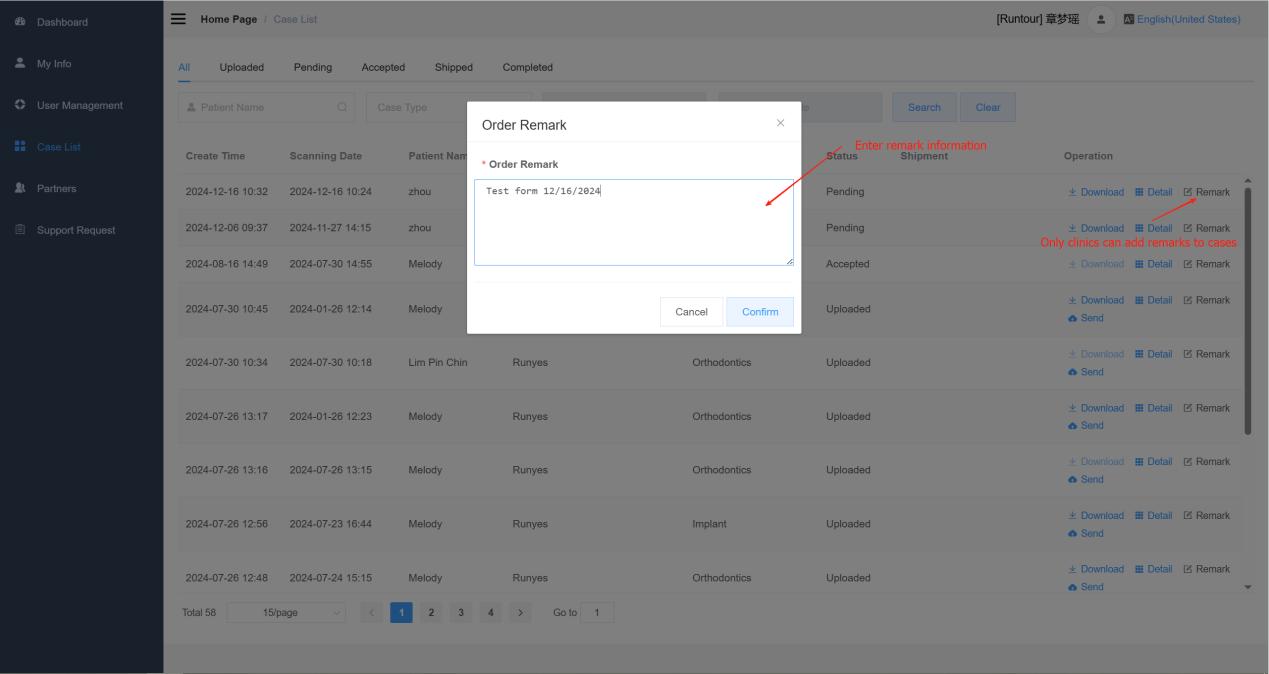The height and width of the screenshot is (674, 1269).
Task: Close the Order Remark dialog via X
Action: click(x=780, y=123)
